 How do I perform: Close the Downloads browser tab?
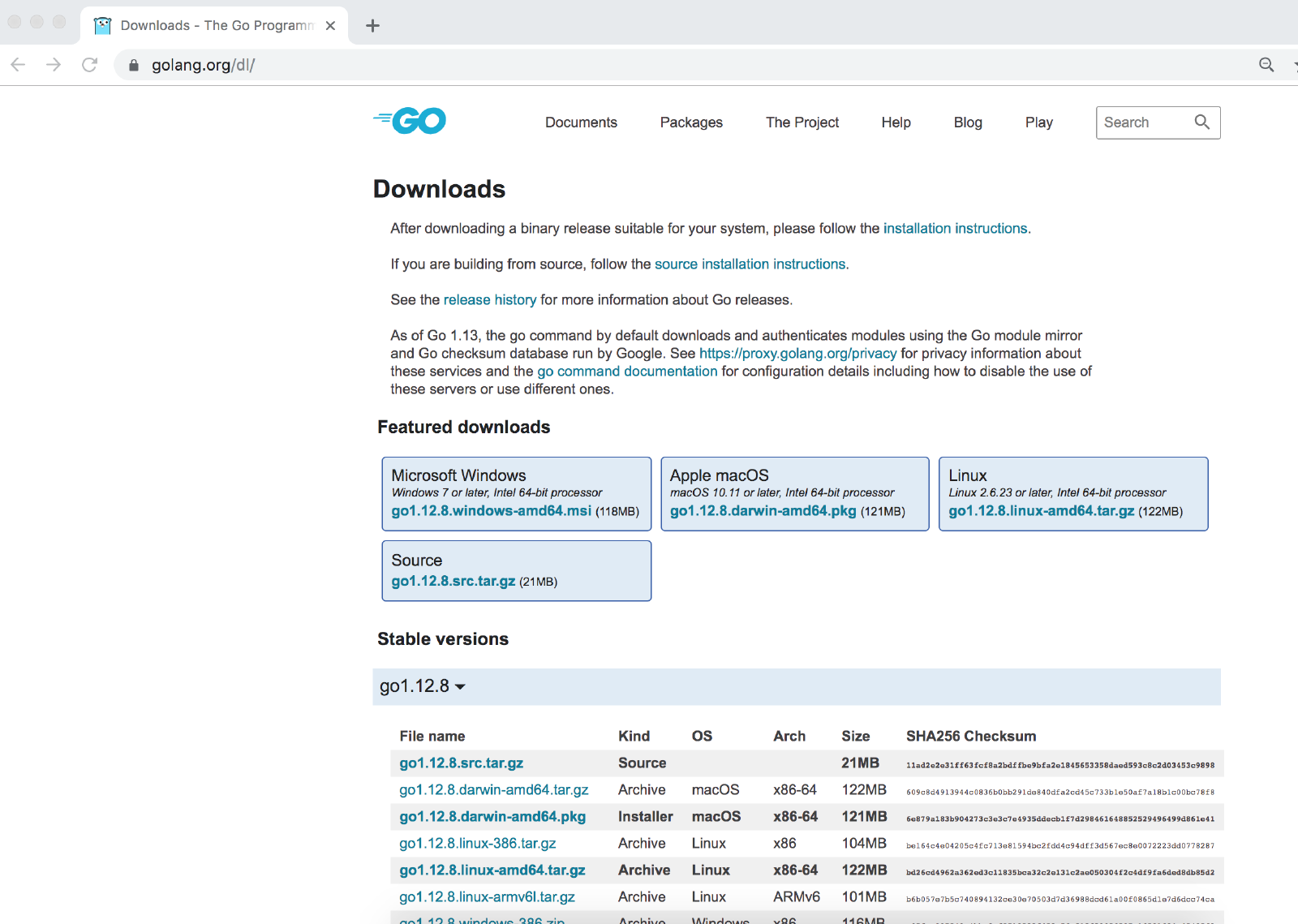click(330, 26)
